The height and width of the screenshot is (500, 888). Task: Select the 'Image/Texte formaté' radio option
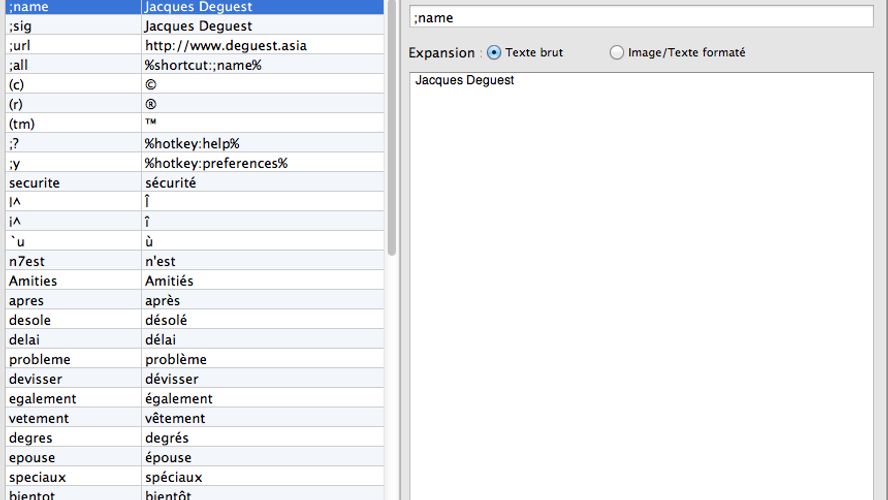coord(617,53)
